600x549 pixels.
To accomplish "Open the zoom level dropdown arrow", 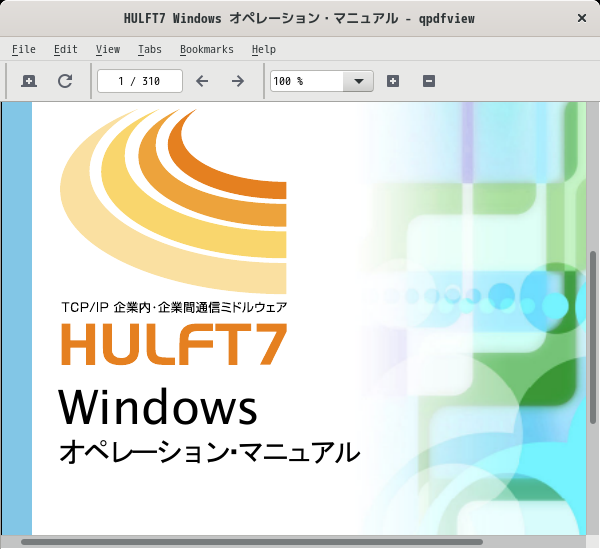I will tap(359, 81).
